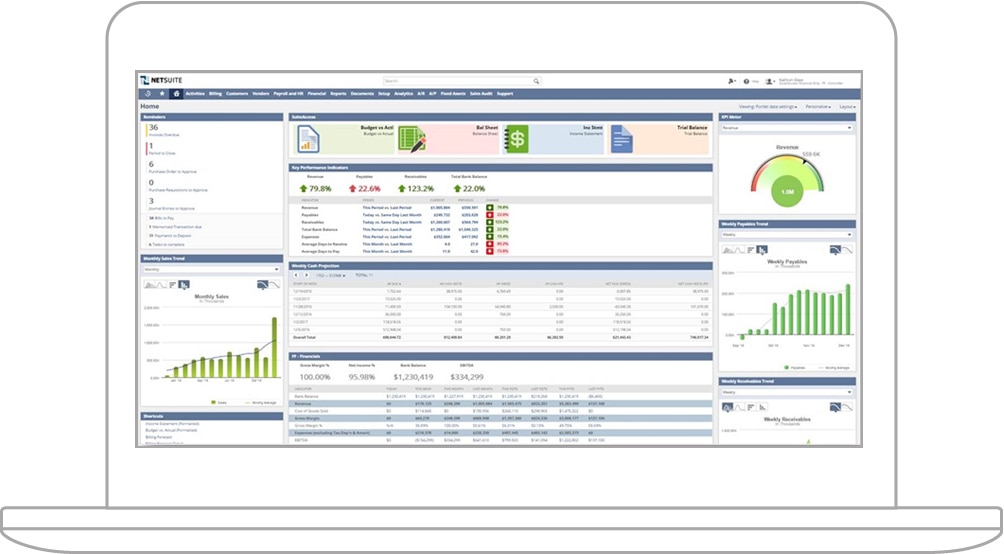Open the Customers menu
This screenshot has width=1004, height=554.
pyautogui.click(x=237, y=93)
